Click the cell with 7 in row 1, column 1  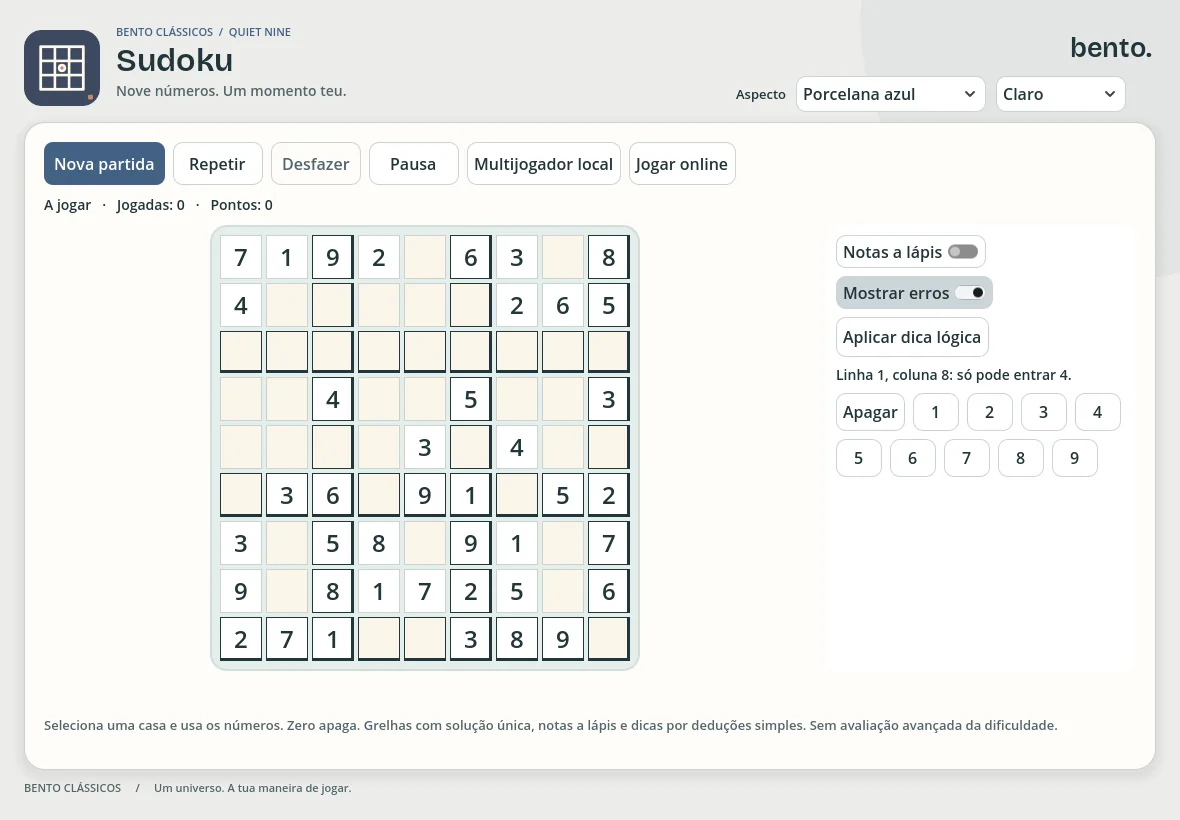[x=241, y=257]
